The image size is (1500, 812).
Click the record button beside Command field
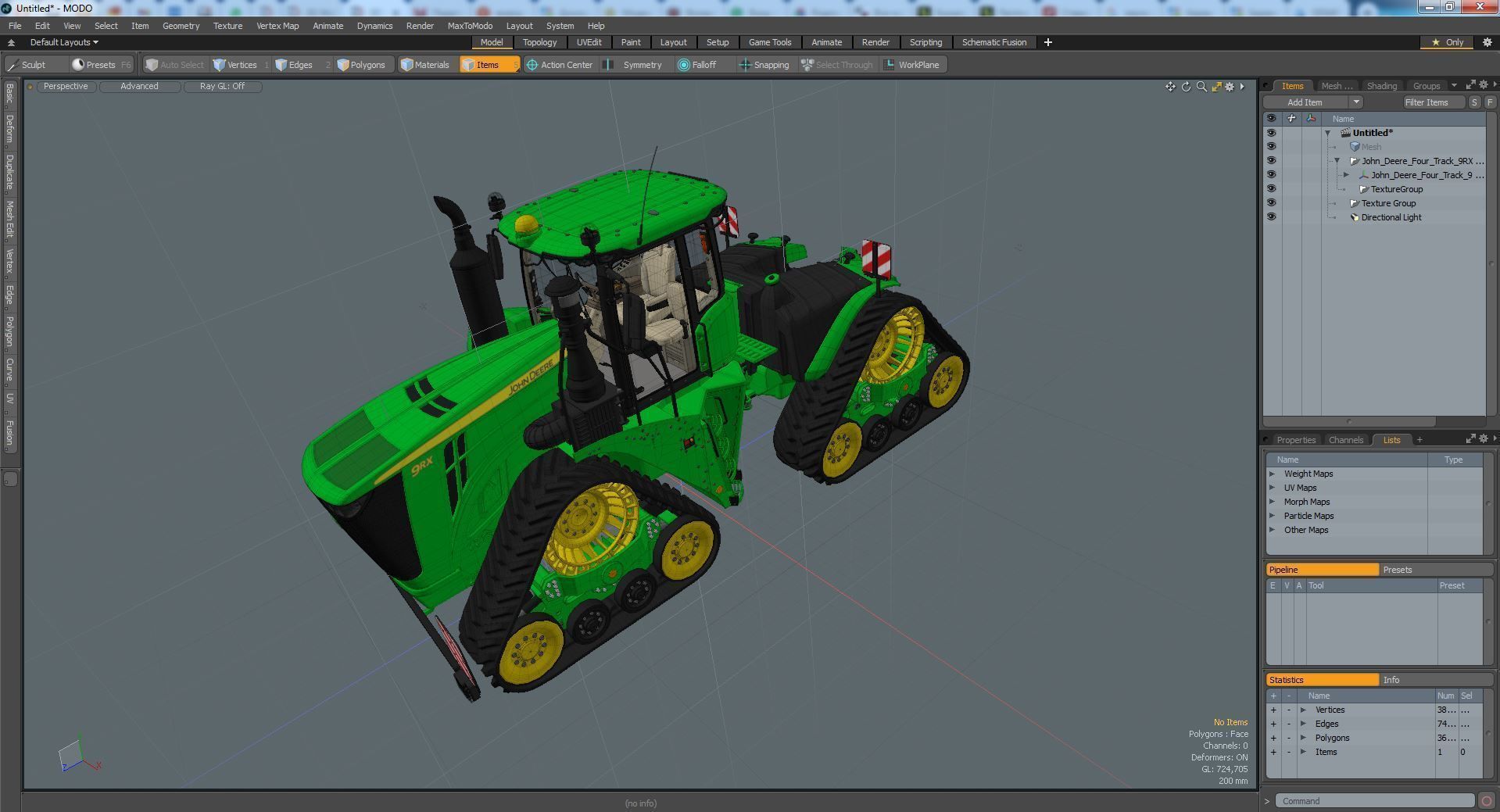(x=1487, y=801)
